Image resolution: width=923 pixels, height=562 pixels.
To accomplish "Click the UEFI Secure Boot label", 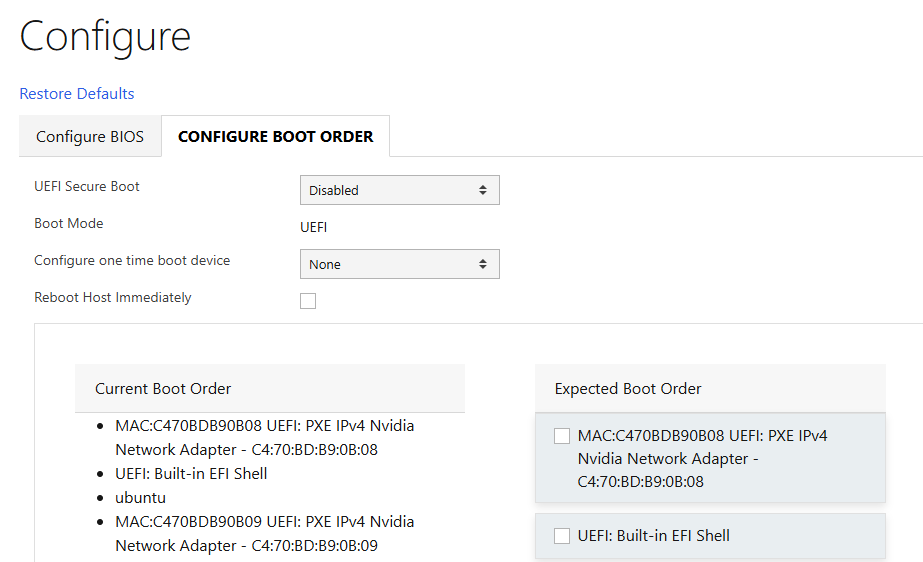I will [87, 187].
